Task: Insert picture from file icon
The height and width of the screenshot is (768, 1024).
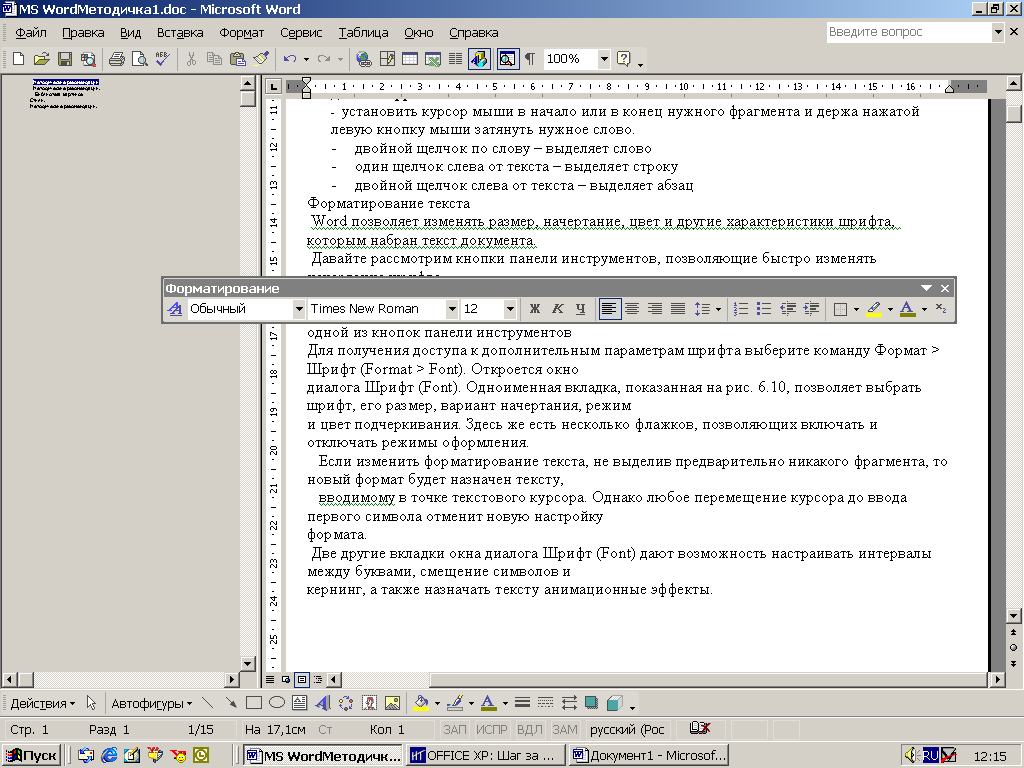Action: point(392,703)
